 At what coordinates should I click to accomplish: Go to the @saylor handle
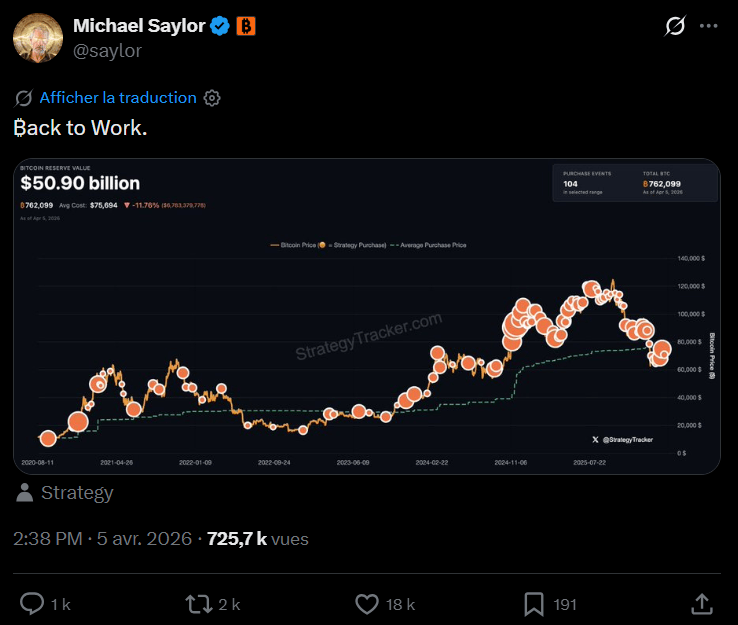click(x=107, y=50)
